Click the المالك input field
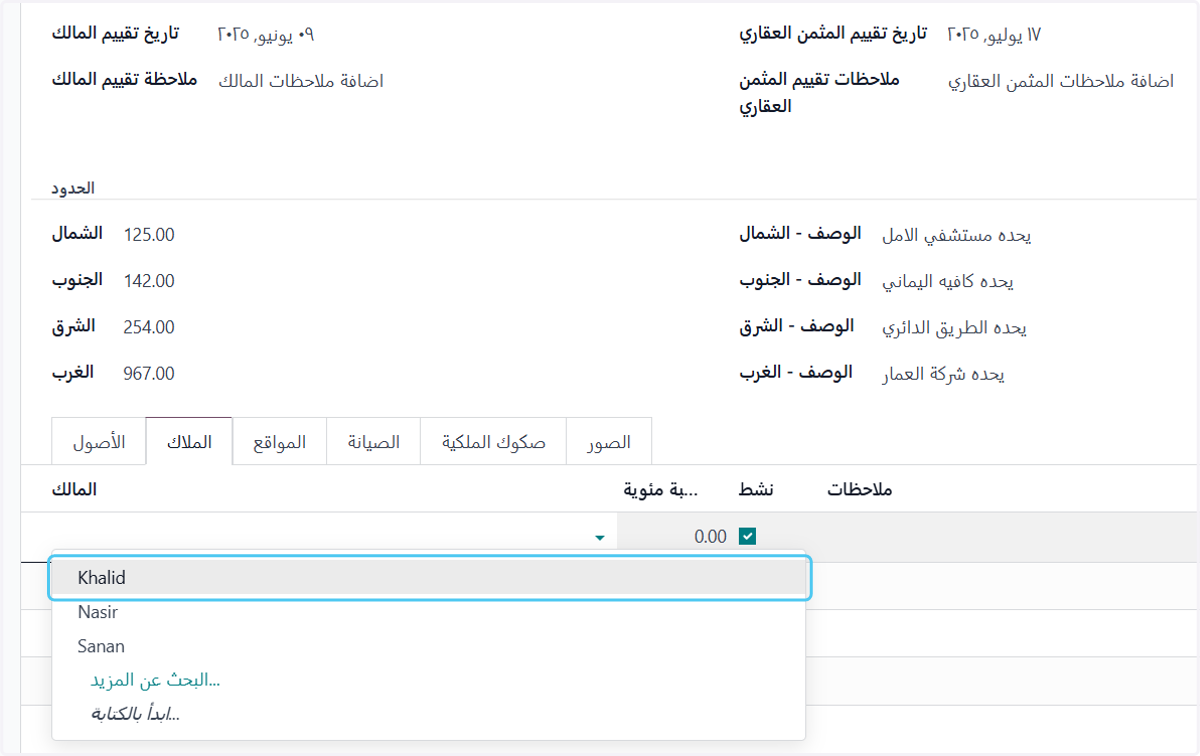This screenshot has height=756, width=1200. [320, 538]
